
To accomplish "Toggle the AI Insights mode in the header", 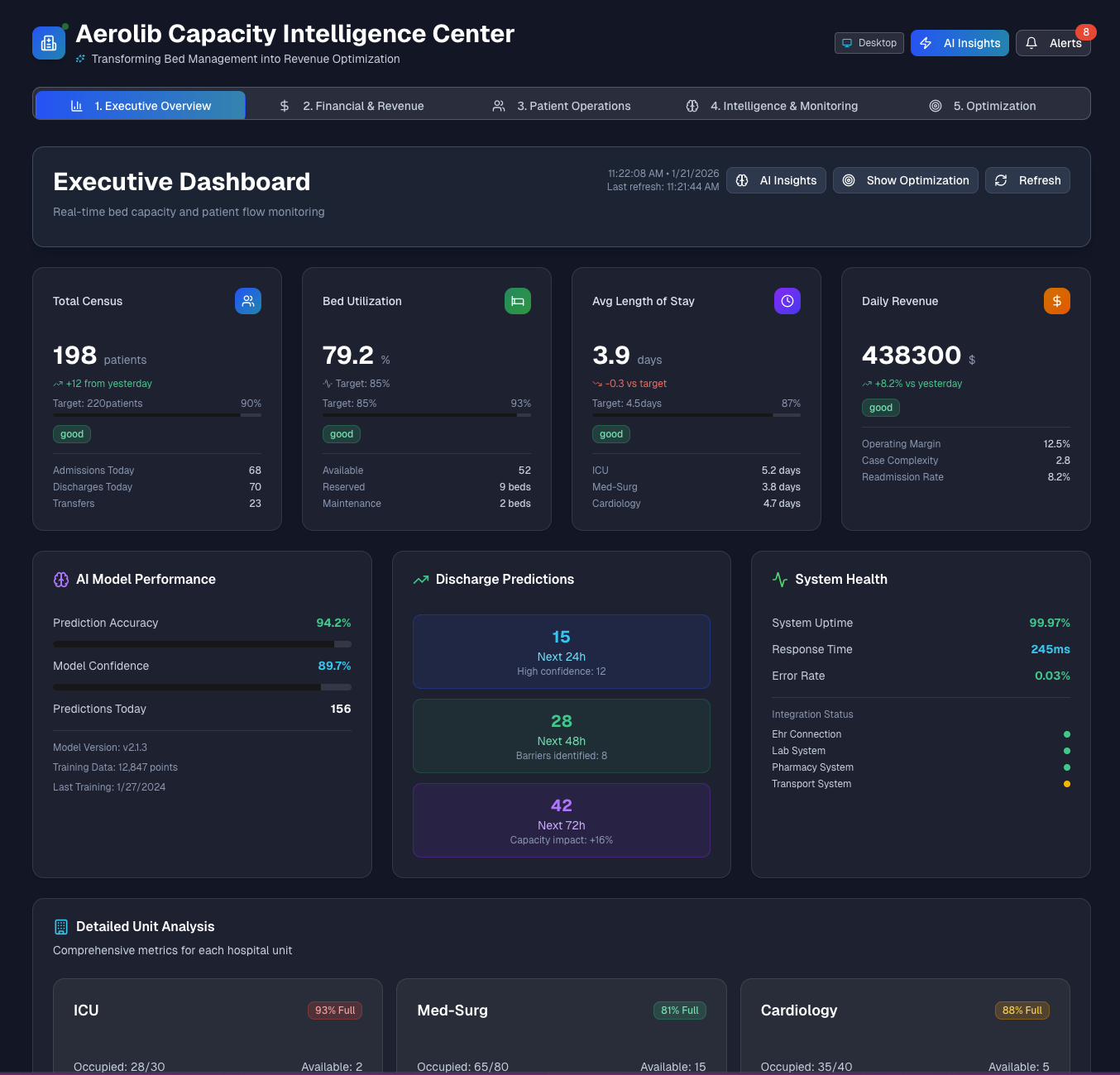I will click(x=960, y=42).
